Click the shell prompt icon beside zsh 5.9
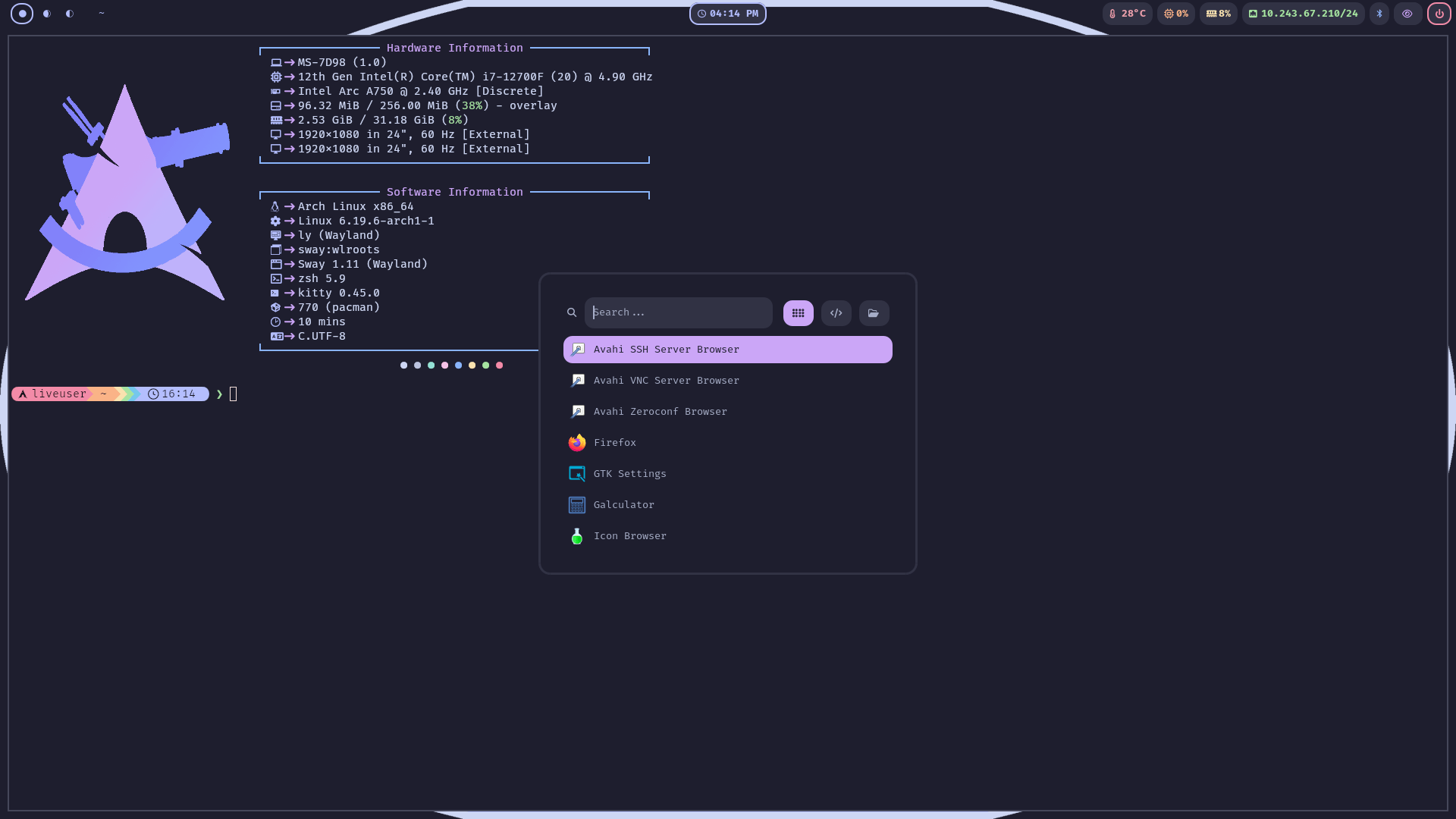This screenshot has width=1456, height=819. point(276,279)
